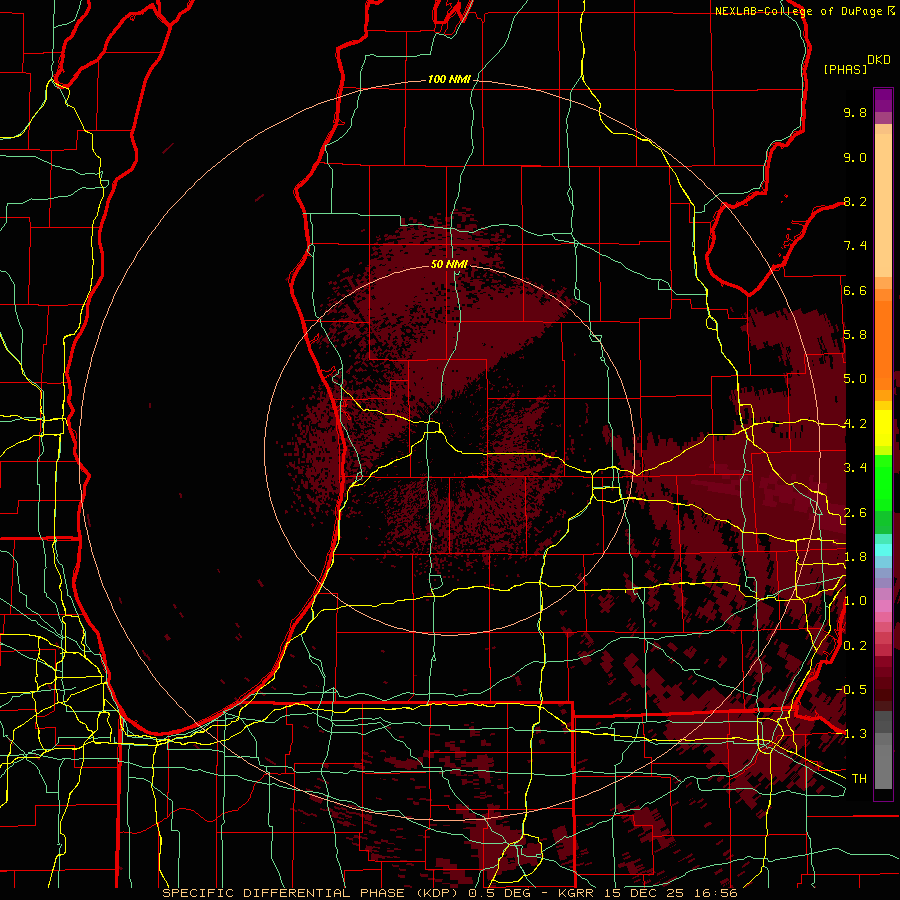Select the -0.5 scale label

pos(851,690)
